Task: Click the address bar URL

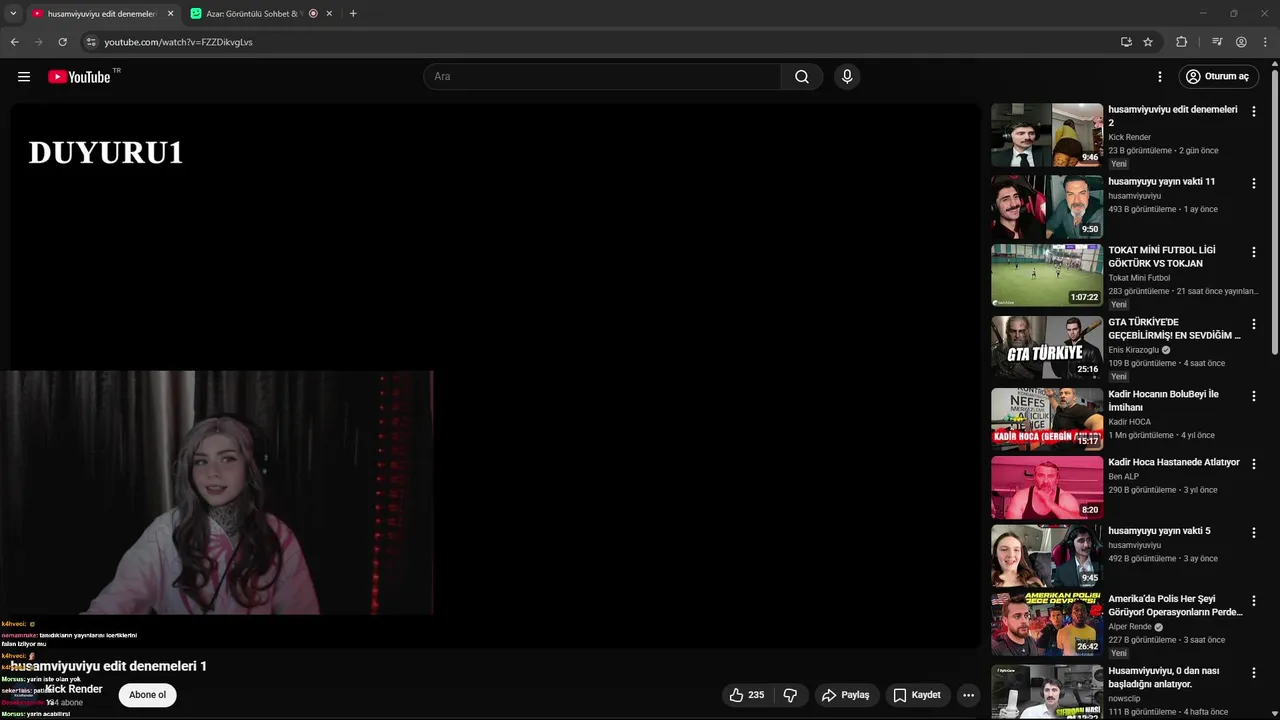Action: (x=178, y=42)
